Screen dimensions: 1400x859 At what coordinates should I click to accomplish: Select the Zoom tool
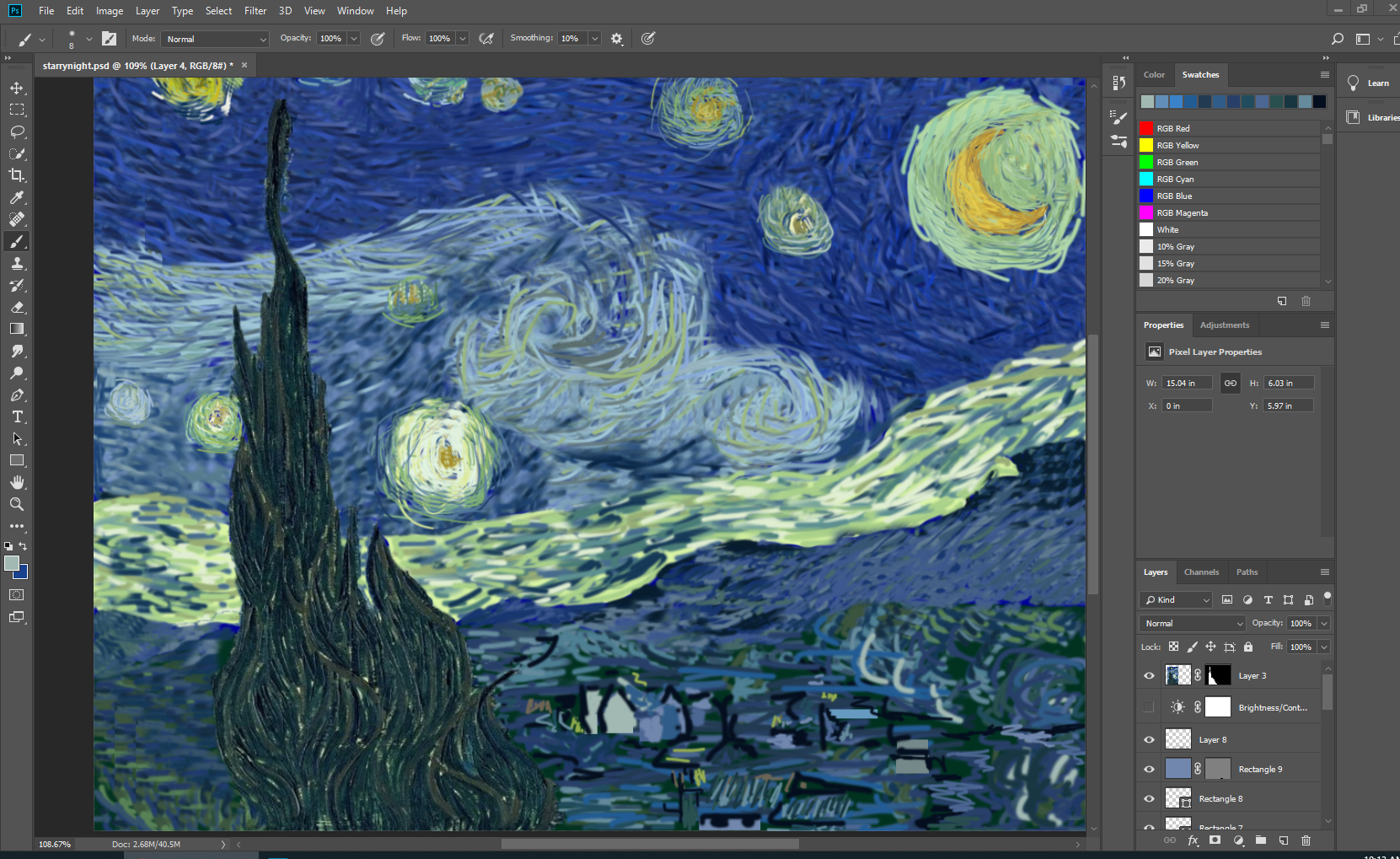[17, 504]
